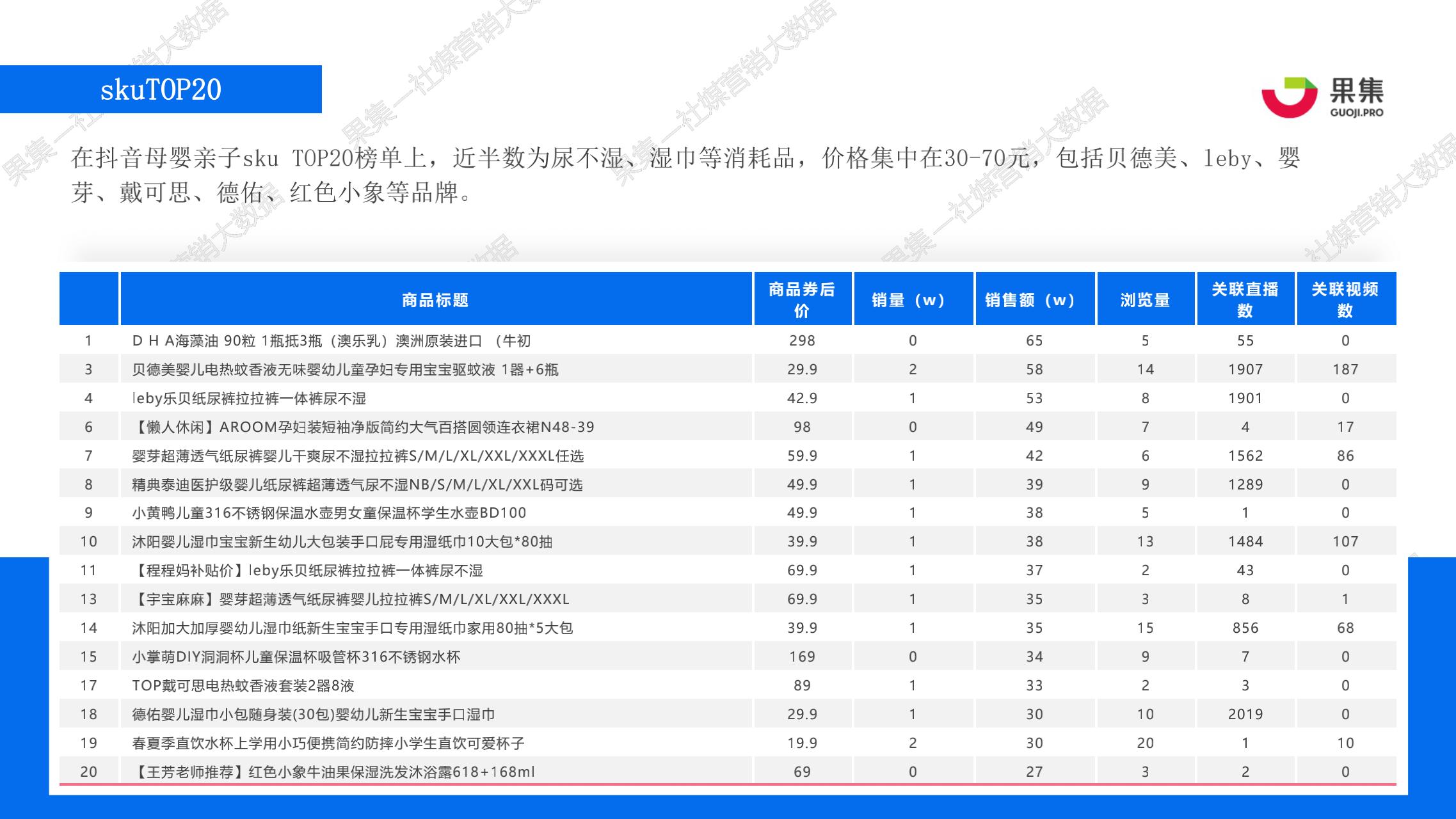
Task: Click price 89 in 戴可思 row
Action: pos(802,686)
